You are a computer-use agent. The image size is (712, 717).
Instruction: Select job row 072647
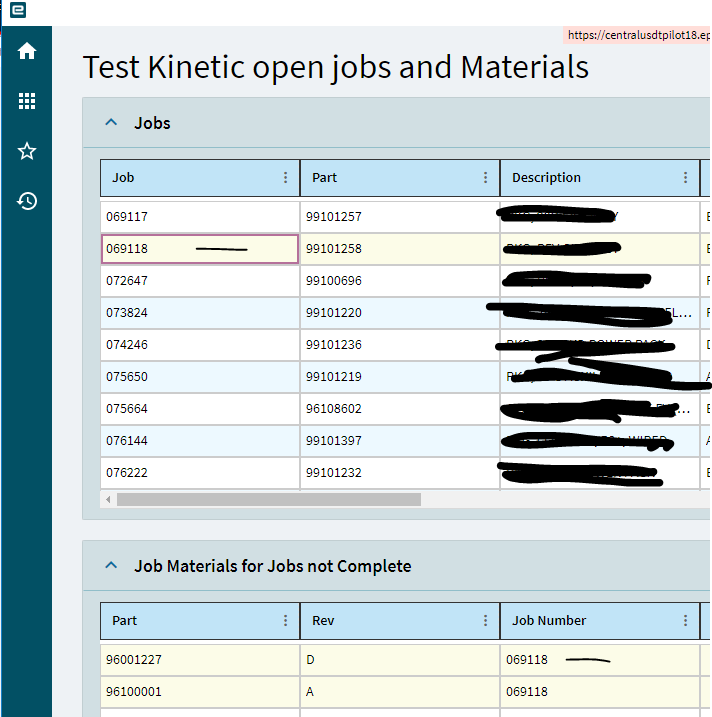click(x=127, y=281)
